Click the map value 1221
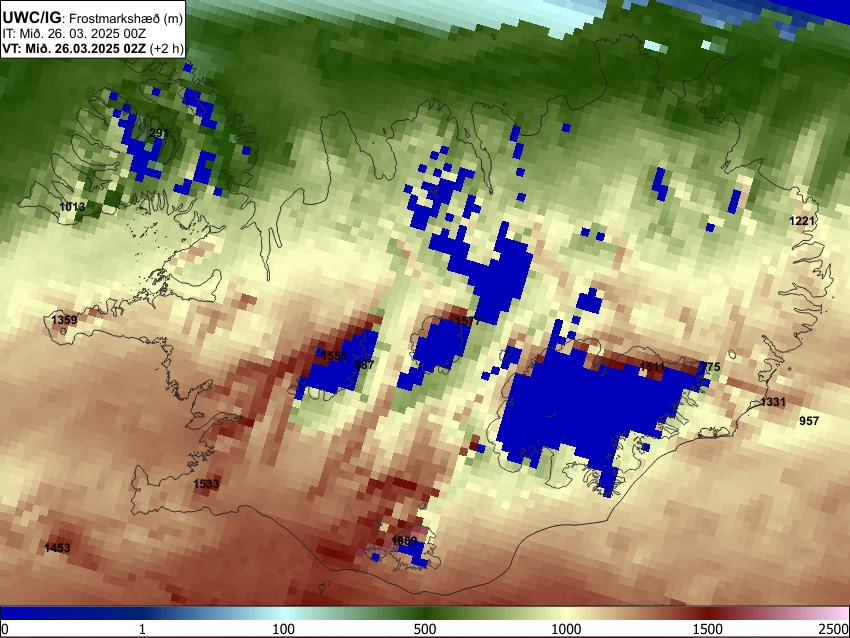 click(802, 221)
